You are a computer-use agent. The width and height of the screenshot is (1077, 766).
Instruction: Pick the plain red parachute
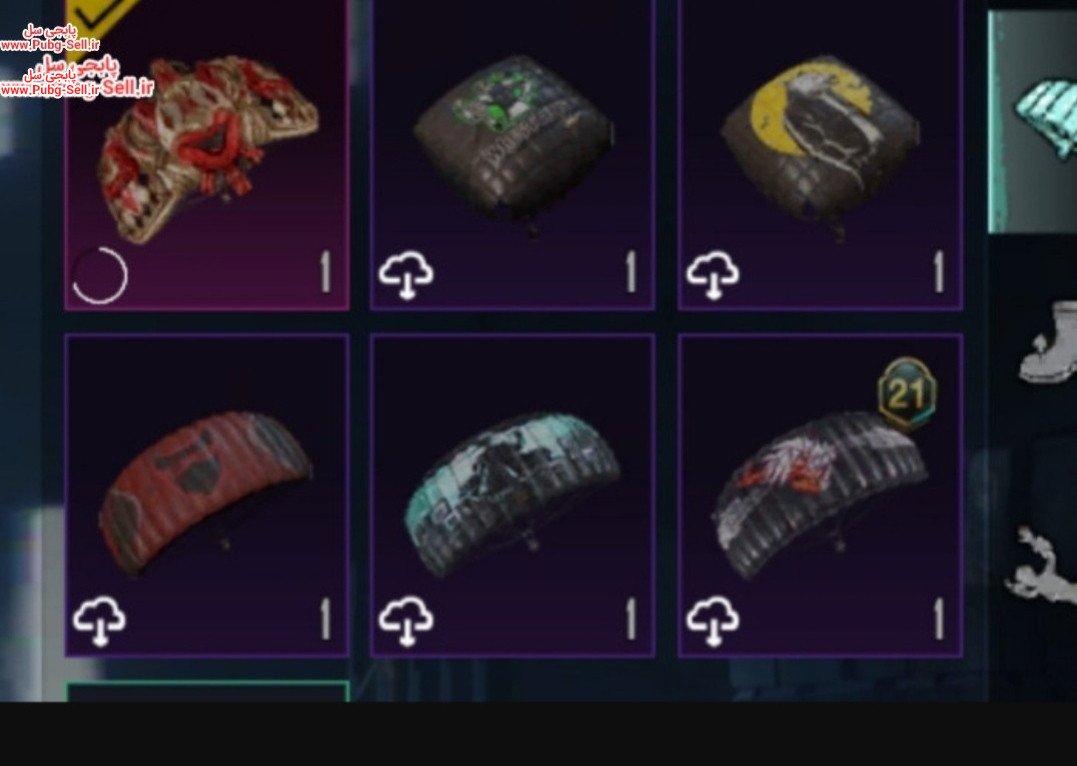point(207,495)
